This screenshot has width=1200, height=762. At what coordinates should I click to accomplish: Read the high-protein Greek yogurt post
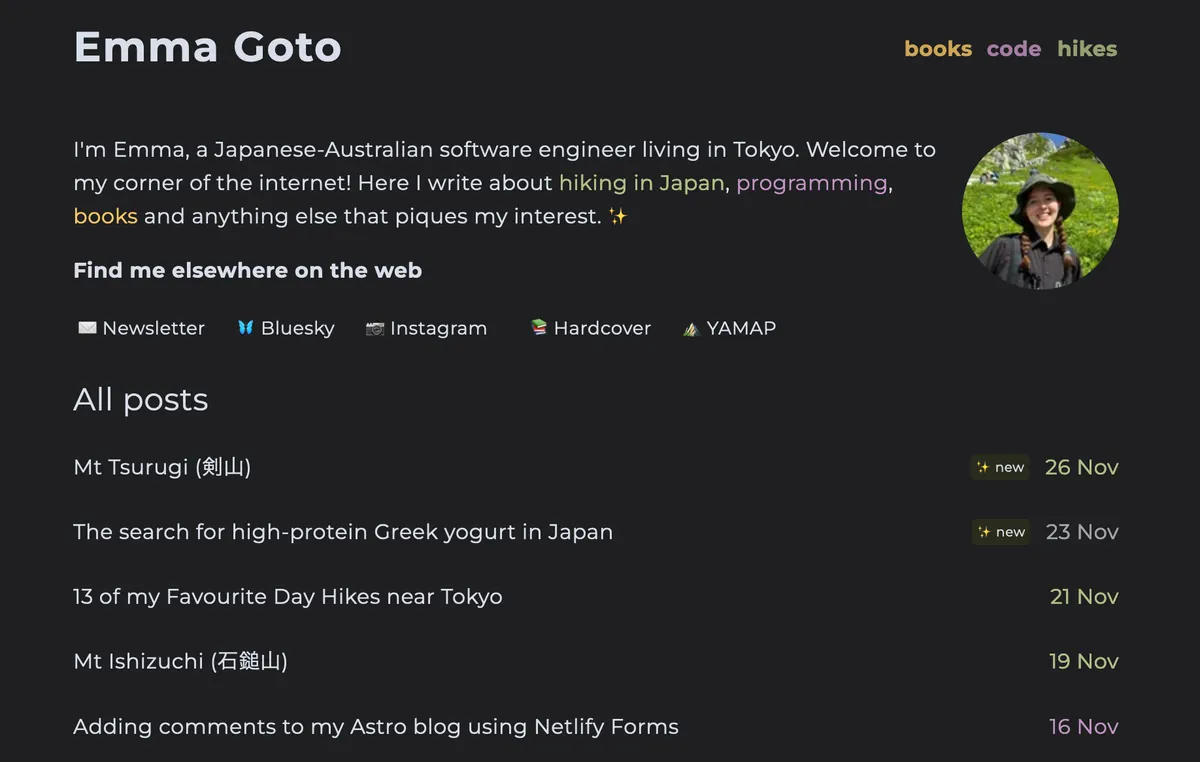point(343,532)
